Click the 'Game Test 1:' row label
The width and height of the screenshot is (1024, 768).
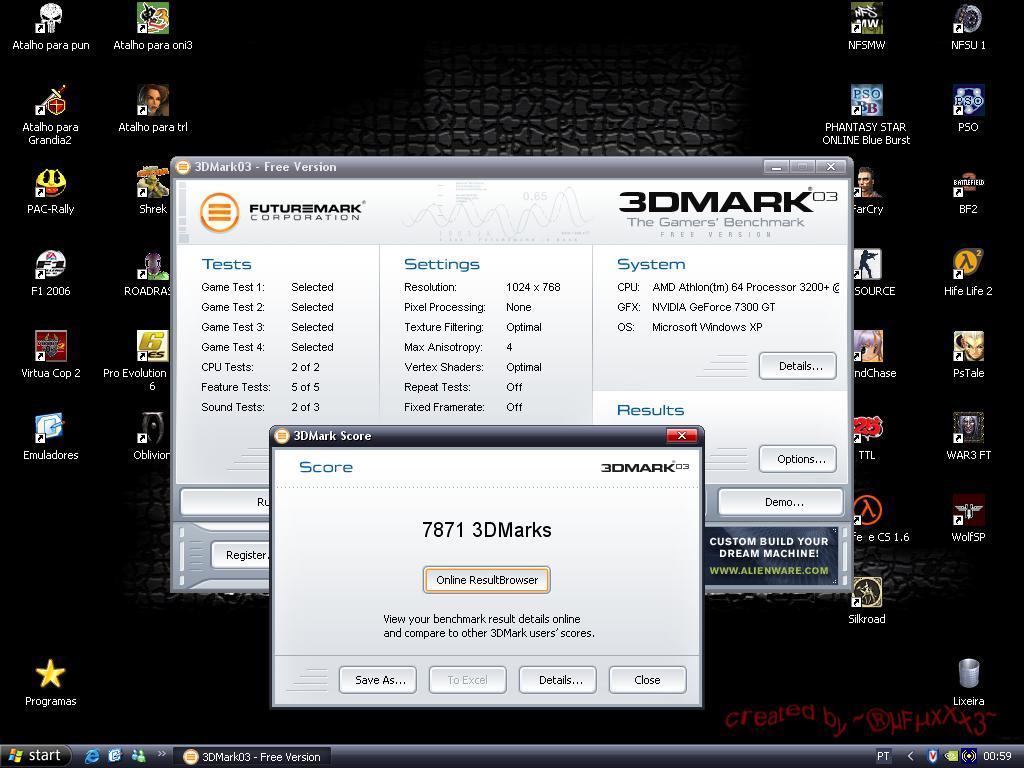click(x=233, y=287)
